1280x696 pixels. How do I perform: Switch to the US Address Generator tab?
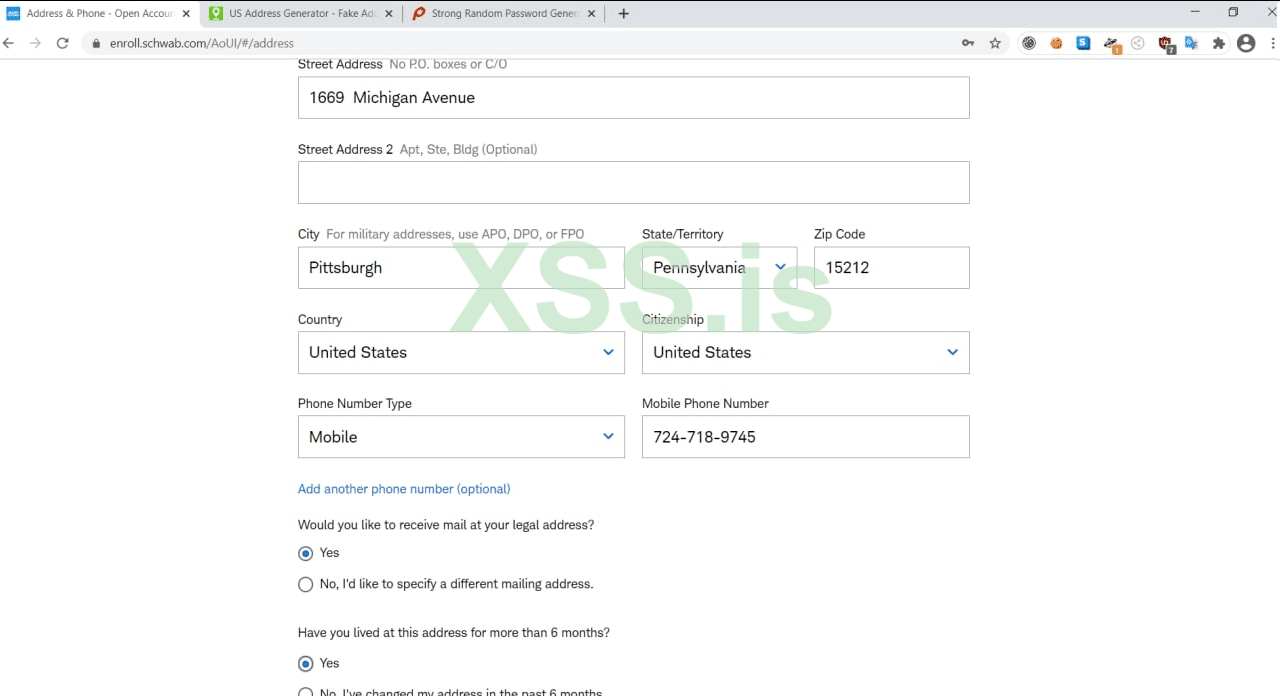pyautogui.click(x=302, y=14)
